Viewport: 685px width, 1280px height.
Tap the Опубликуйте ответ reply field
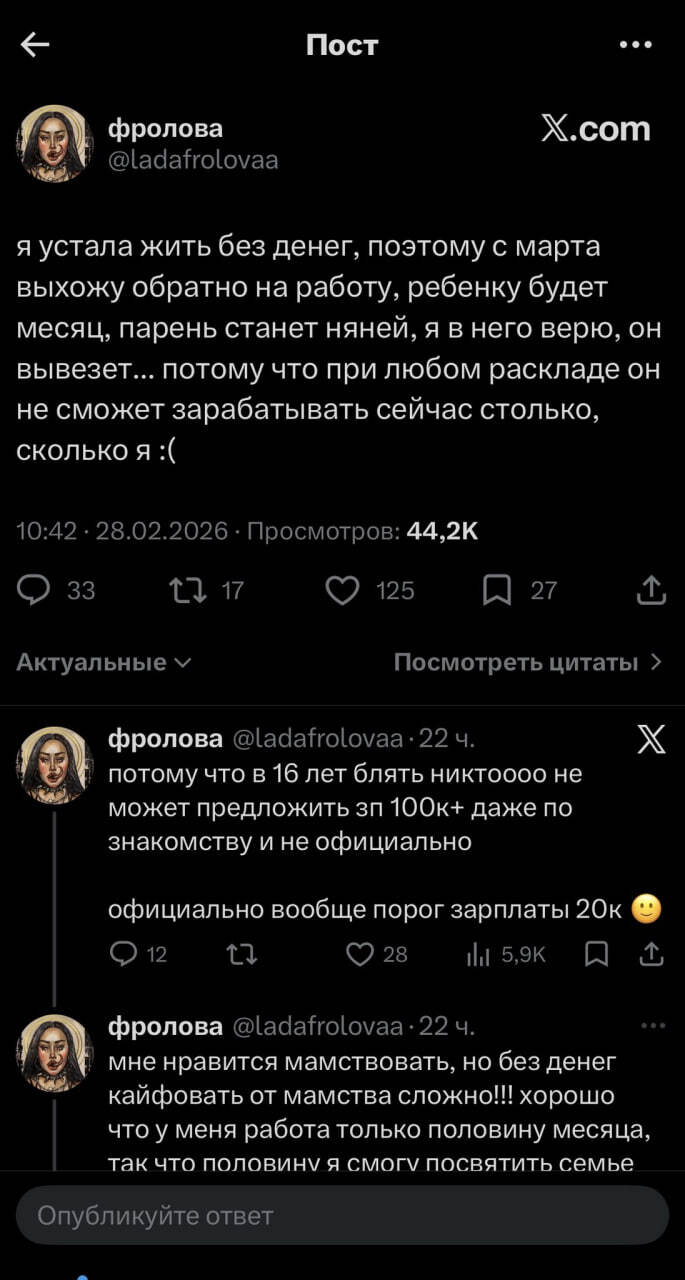pos(342,1215)
